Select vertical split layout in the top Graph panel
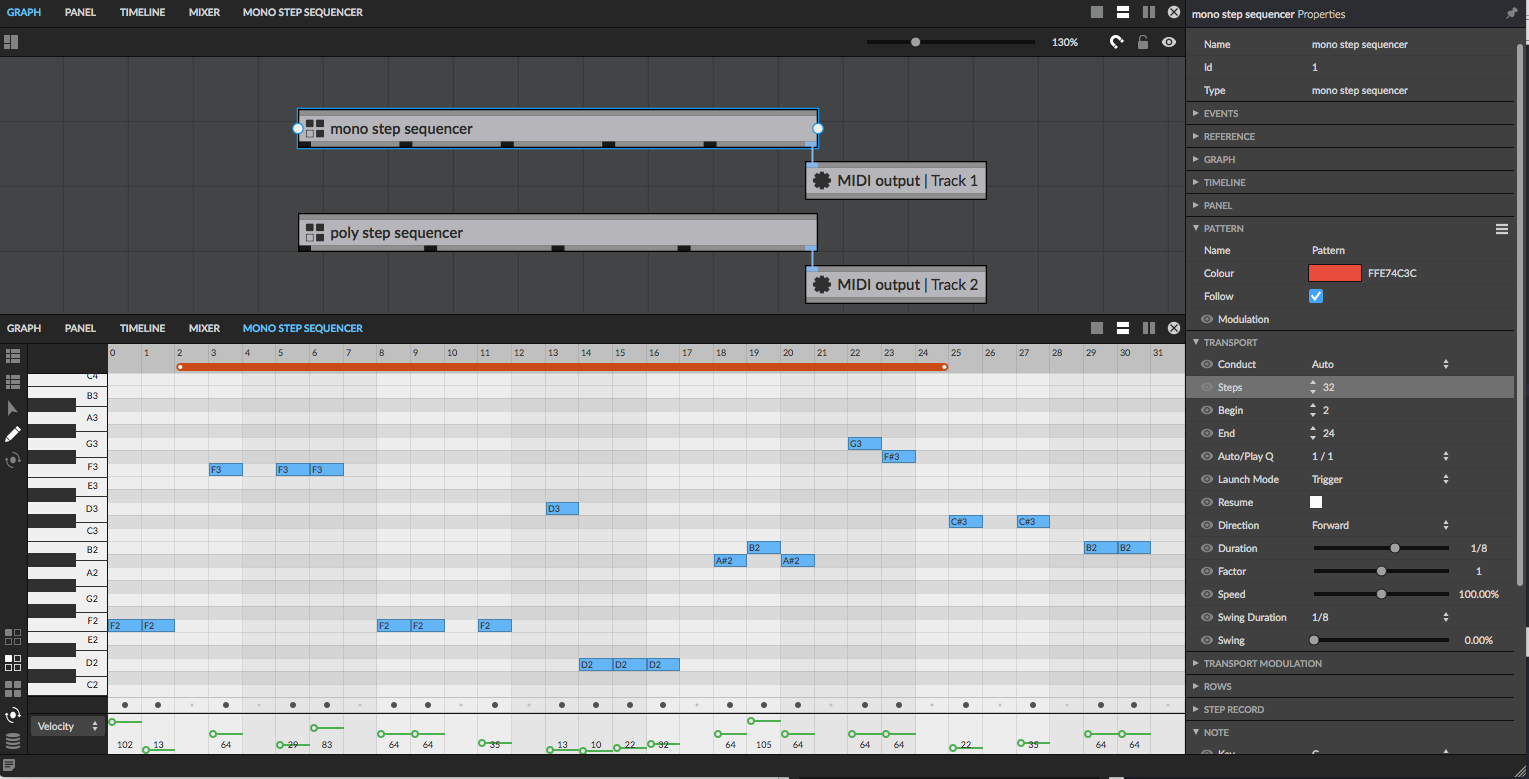Image resolution: width=1529 pixels, height=779 pixels. click(1149, 12)
